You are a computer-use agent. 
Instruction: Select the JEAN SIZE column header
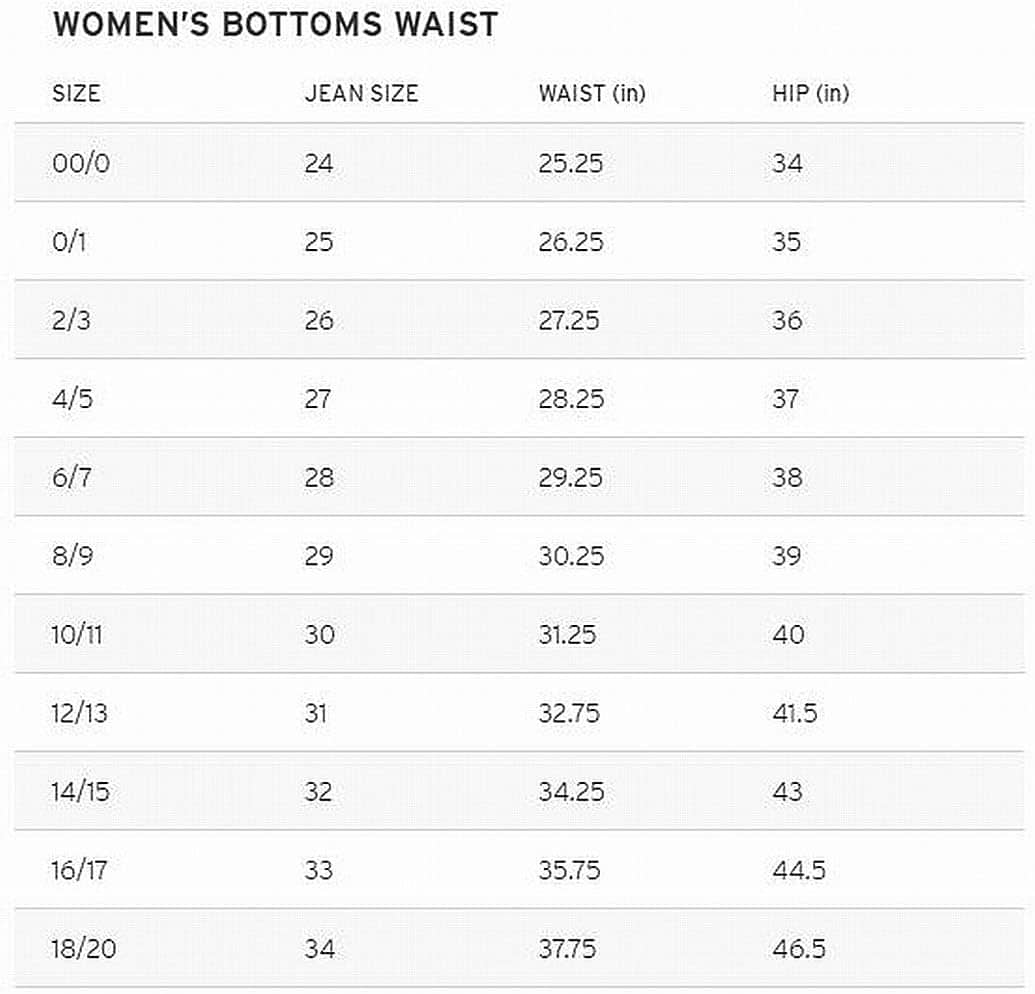361,93
